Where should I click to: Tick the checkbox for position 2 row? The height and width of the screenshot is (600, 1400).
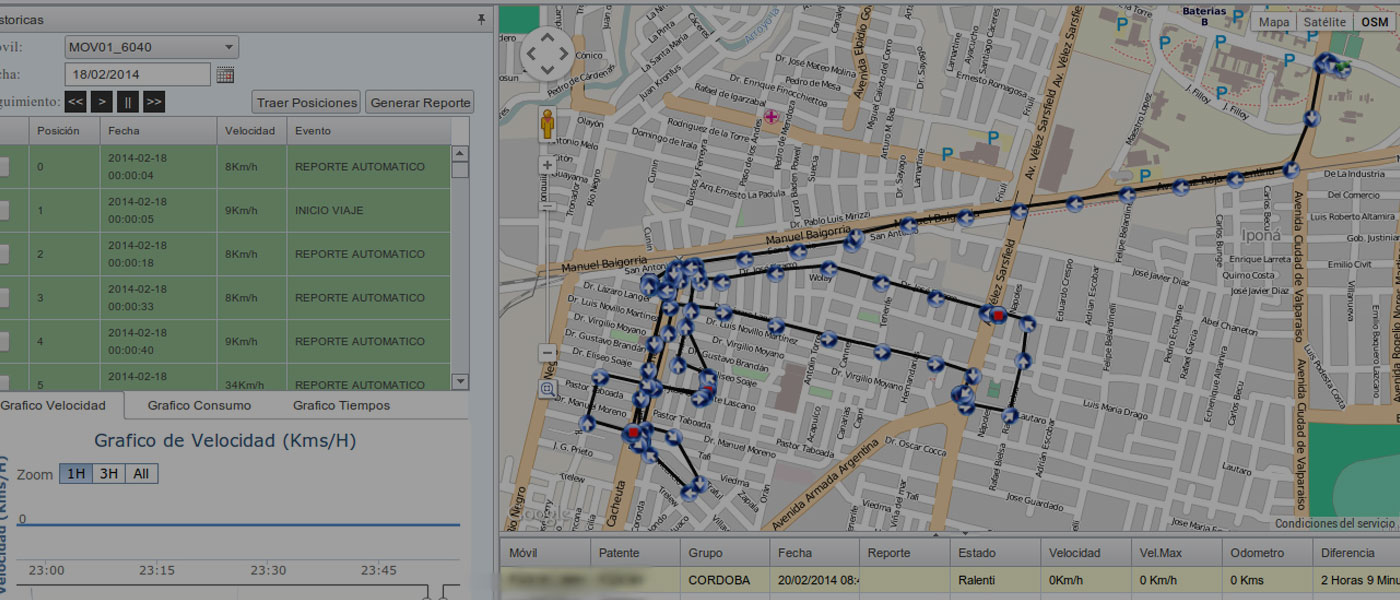[2, 254]
